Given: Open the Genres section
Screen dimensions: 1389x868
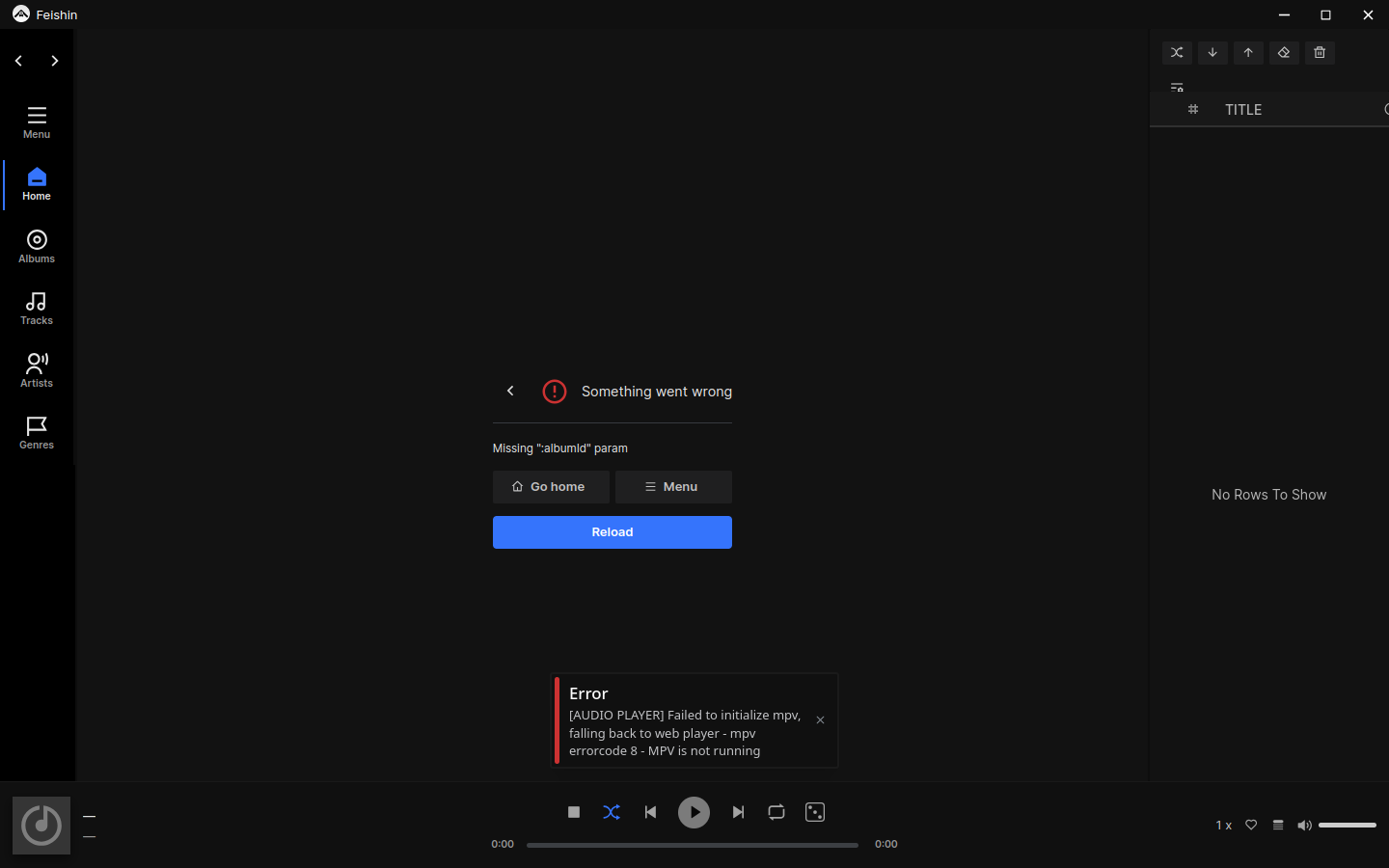Looking at the screenshot, I should pyautogui.click(x=37, y=433).
